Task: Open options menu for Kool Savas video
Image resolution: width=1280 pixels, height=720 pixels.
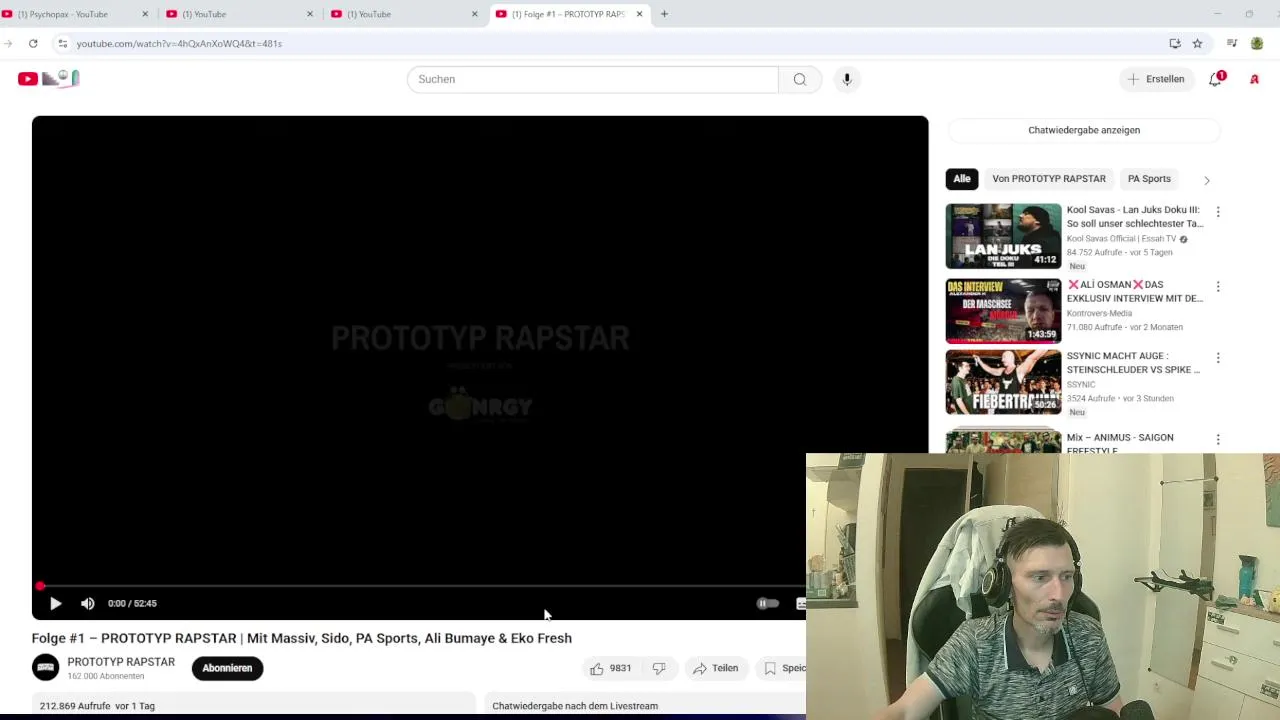Action: point(1218,212)
